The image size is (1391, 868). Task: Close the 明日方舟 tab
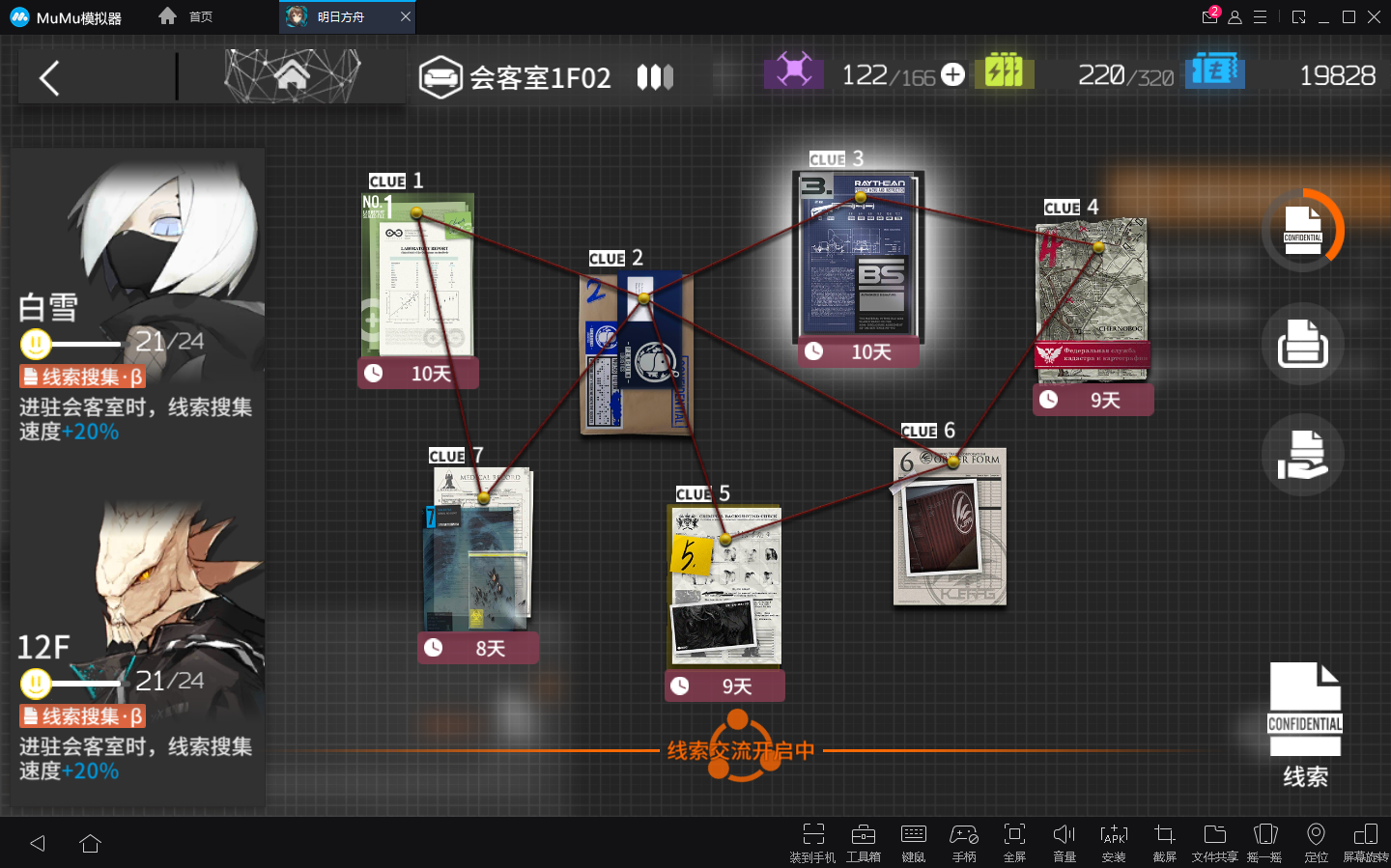pyautogui.click(x=406, y=16)
